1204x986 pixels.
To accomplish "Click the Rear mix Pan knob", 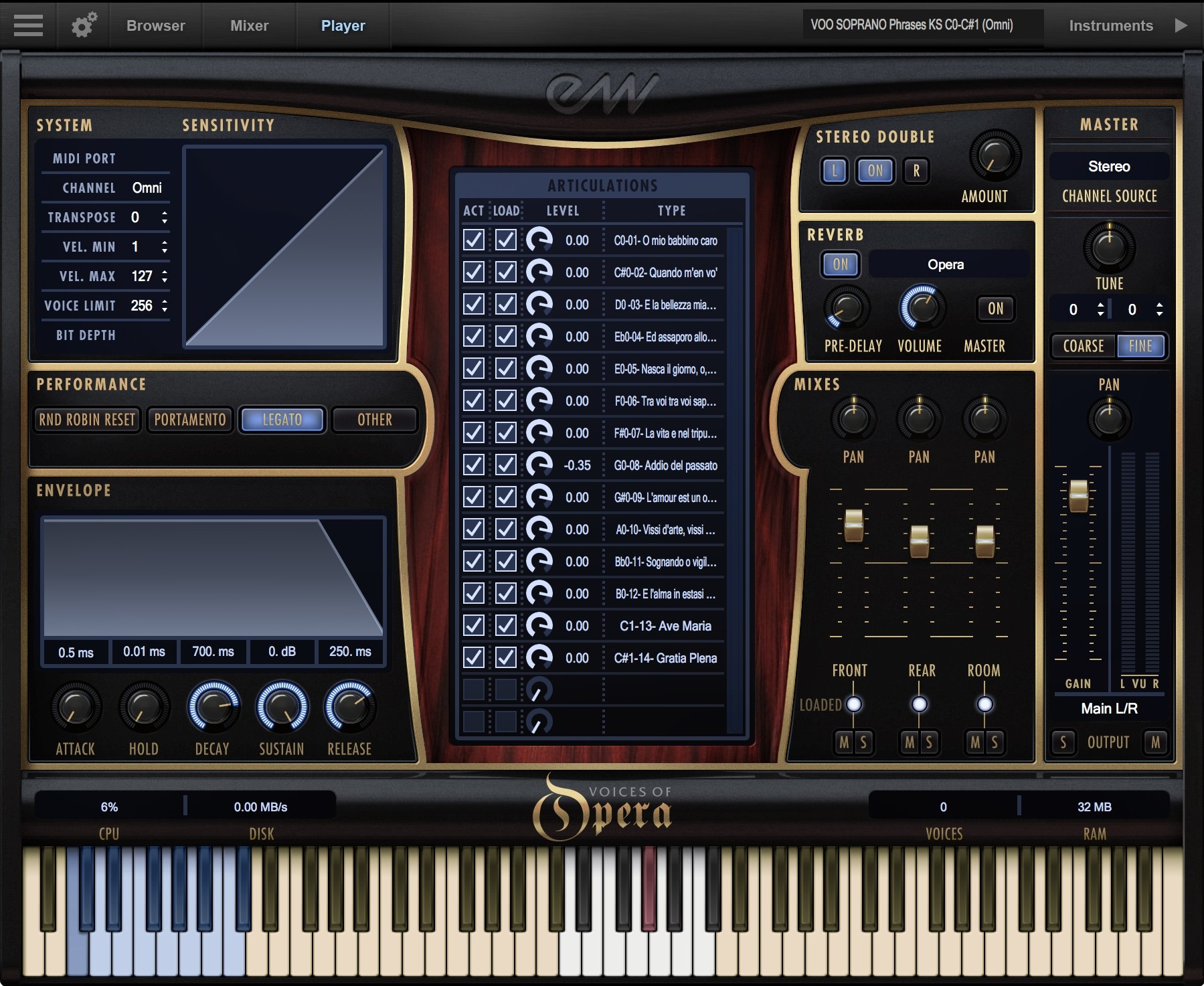I will coord(919,418).
